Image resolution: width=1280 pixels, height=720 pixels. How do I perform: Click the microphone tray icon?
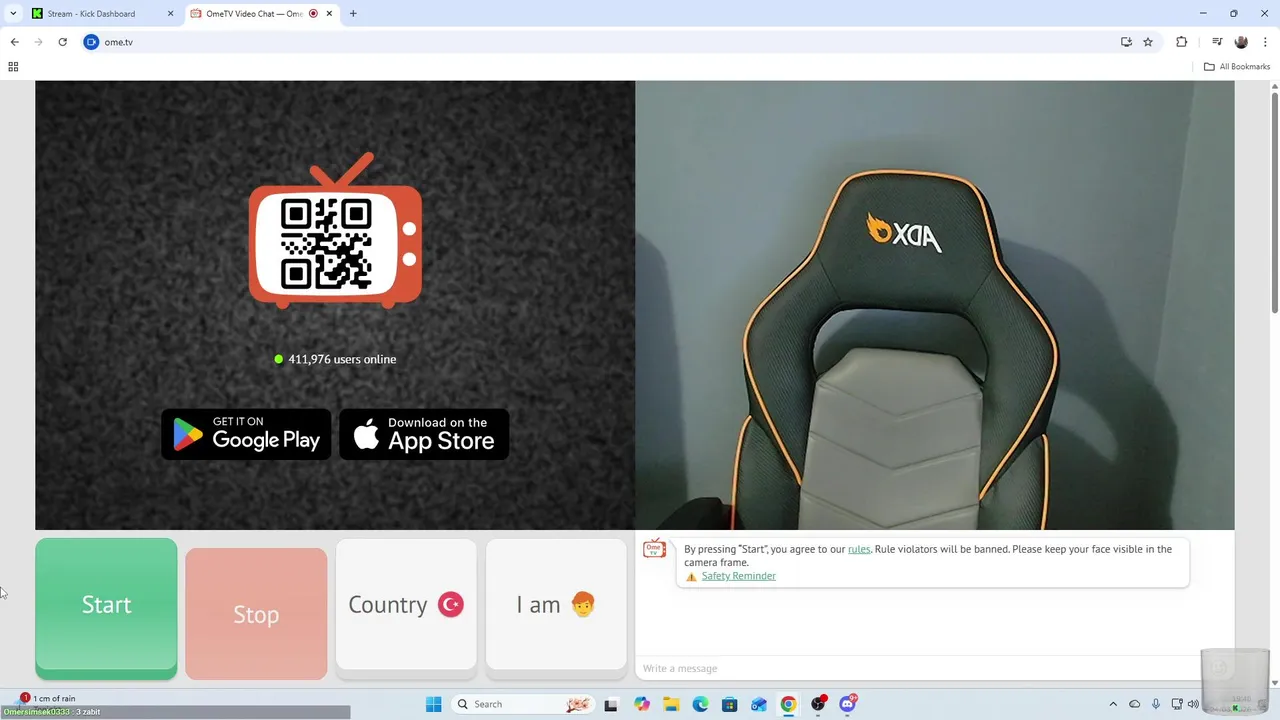click(x=1156, y=704)
